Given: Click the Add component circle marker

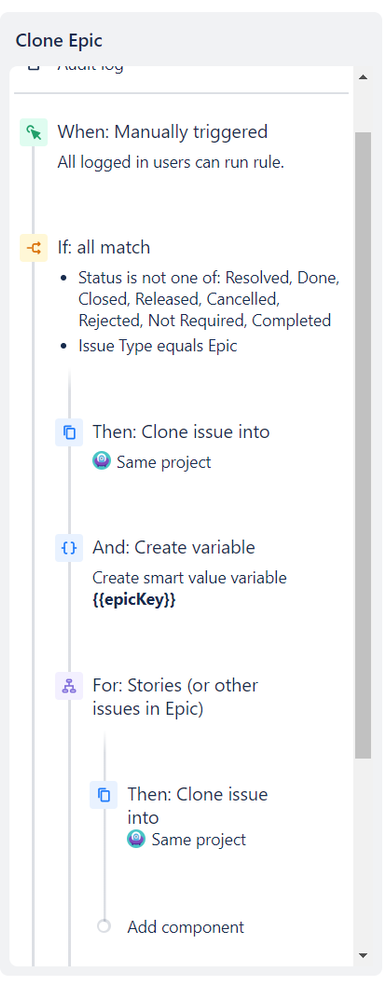Looking at the screenshot, I should (x=103, y=926).
